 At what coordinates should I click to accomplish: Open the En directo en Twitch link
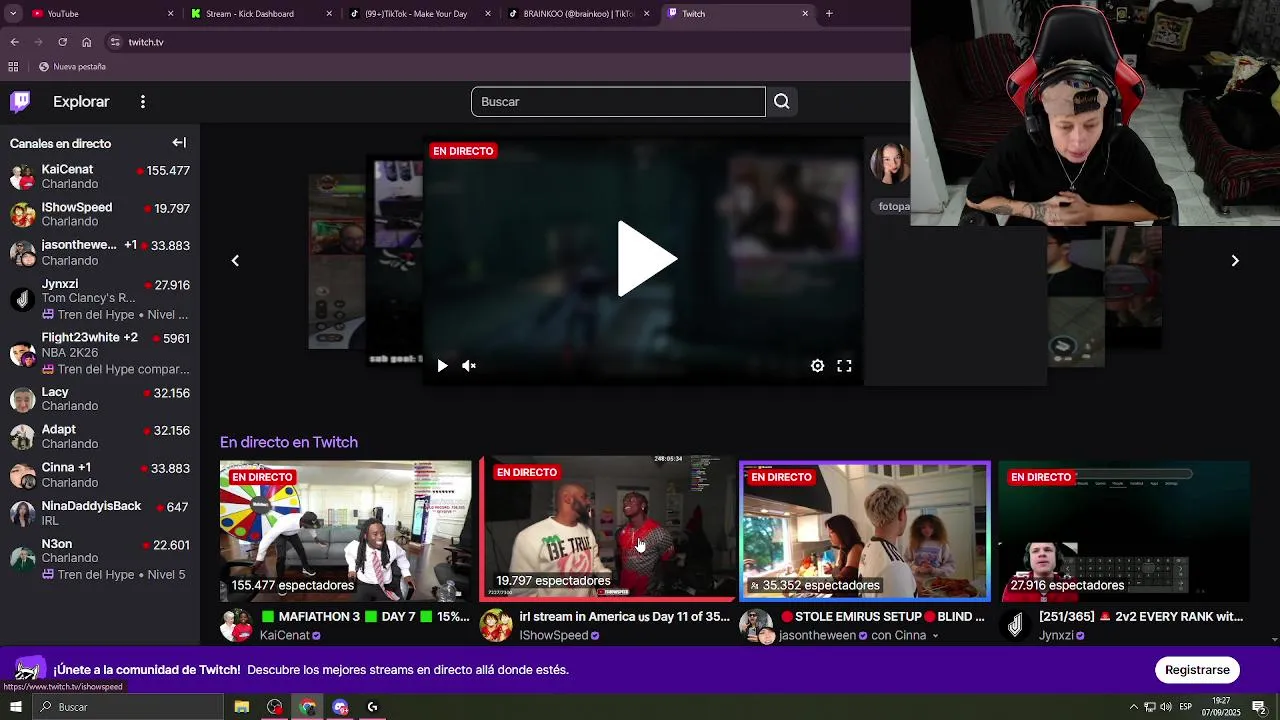[x=289, y=442]
